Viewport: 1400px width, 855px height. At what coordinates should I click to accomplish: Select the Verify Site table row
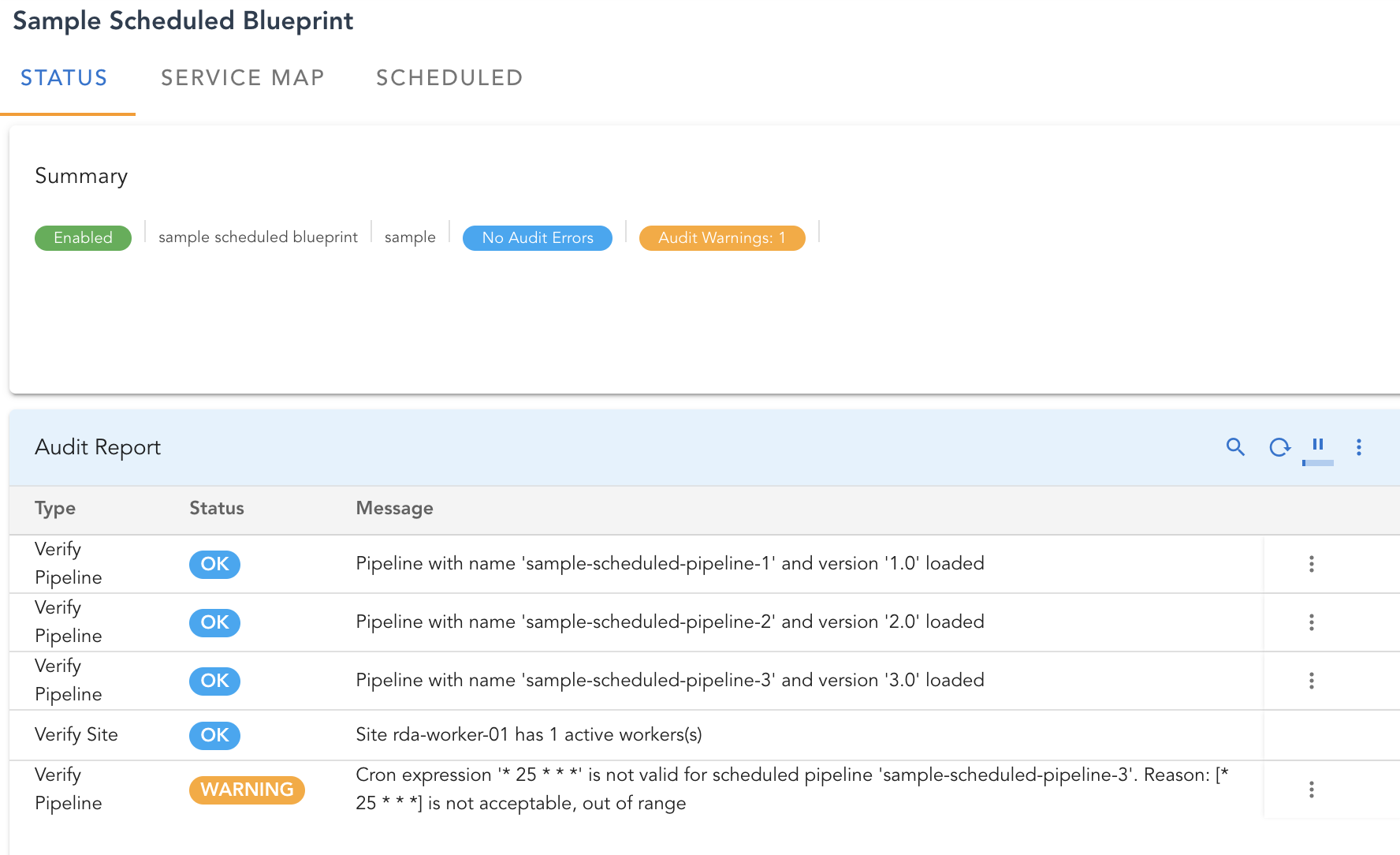point(528,735)
